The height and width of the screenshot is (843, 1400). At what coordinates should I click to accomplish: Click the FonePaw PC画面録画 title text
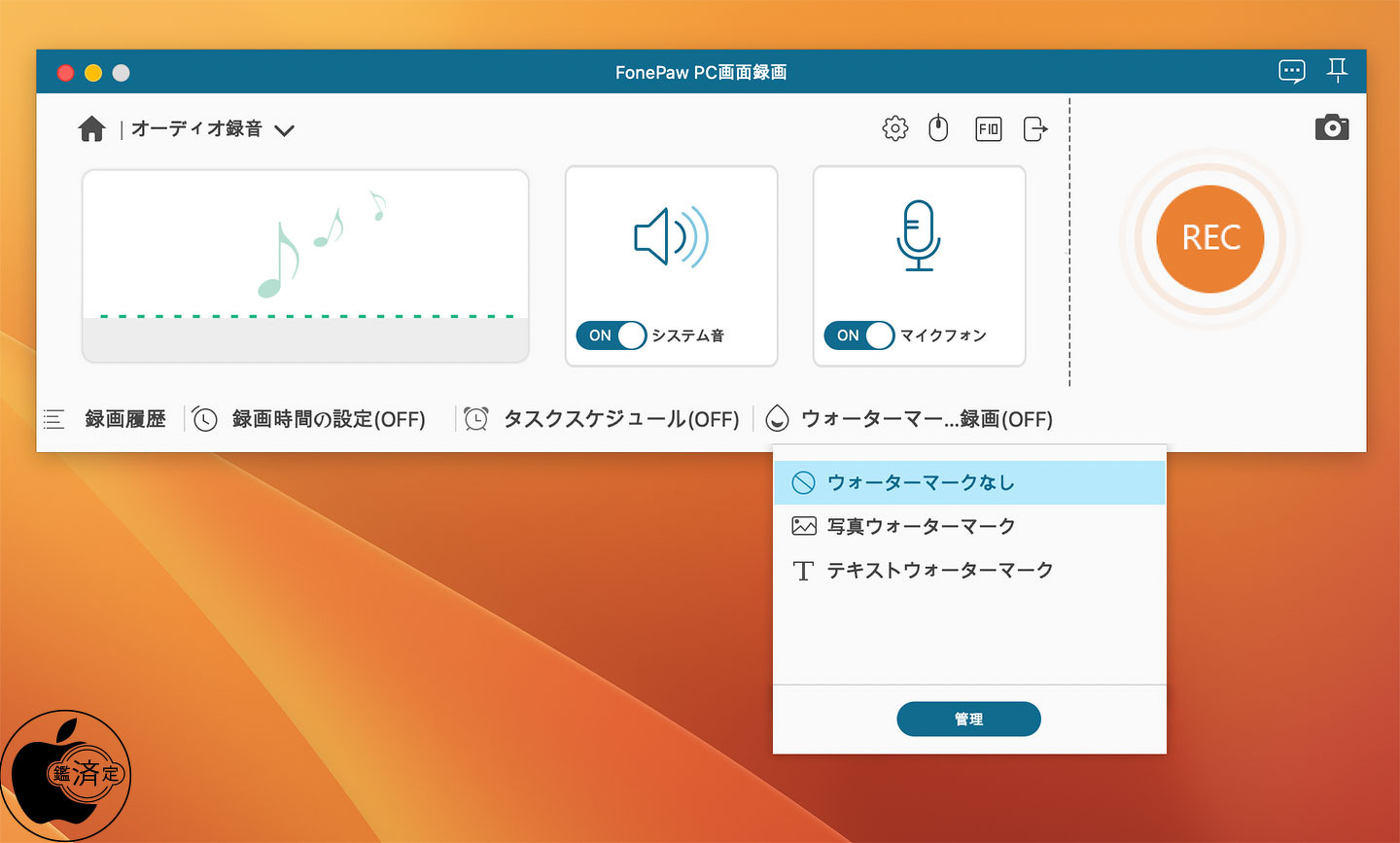pyautogui.click(x=701, y=72)
